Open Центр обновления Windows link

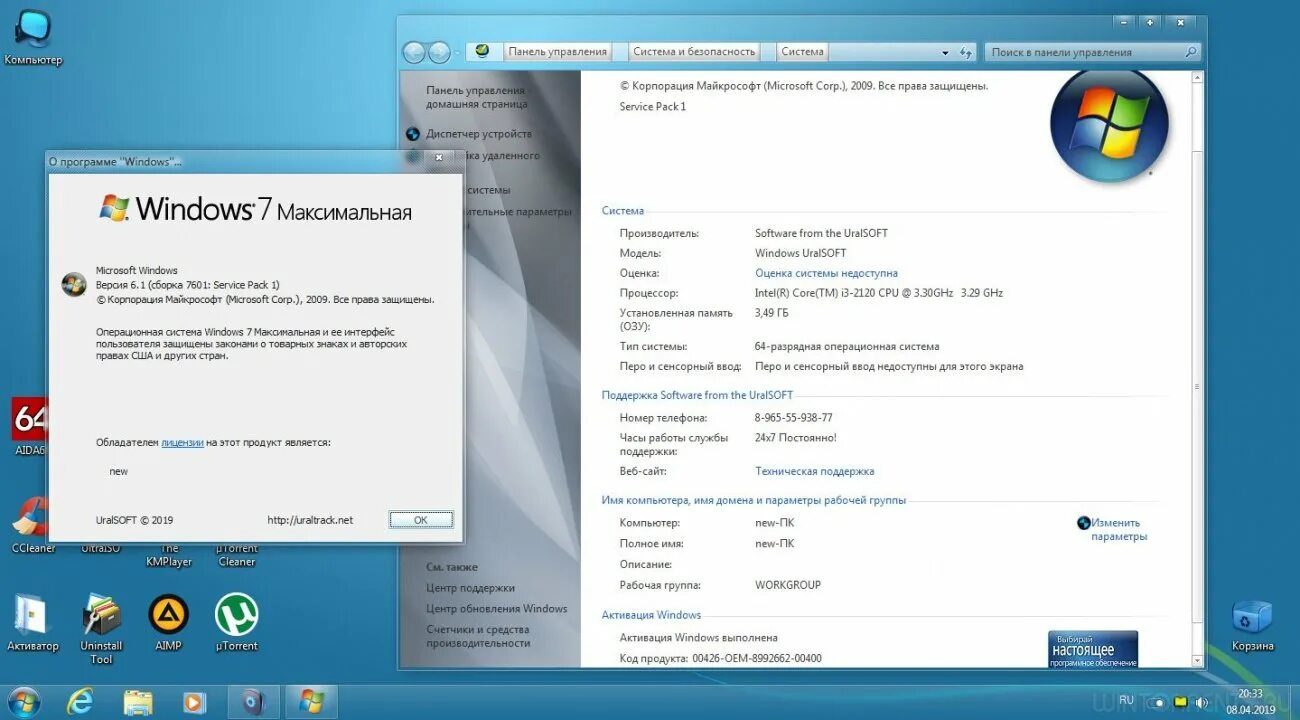496,609
